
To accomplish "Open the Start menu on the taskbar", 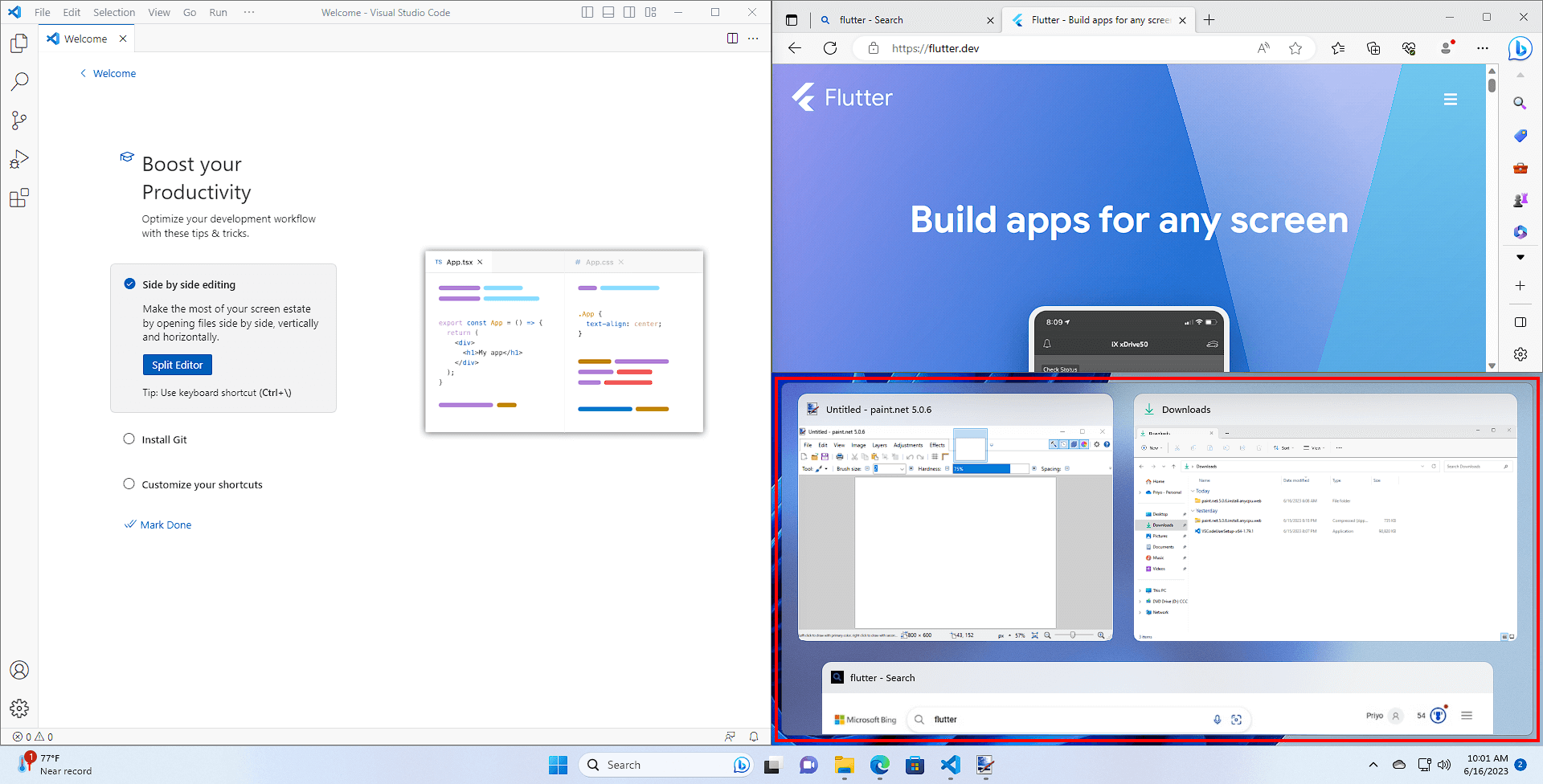I will [x=558, y=765].
